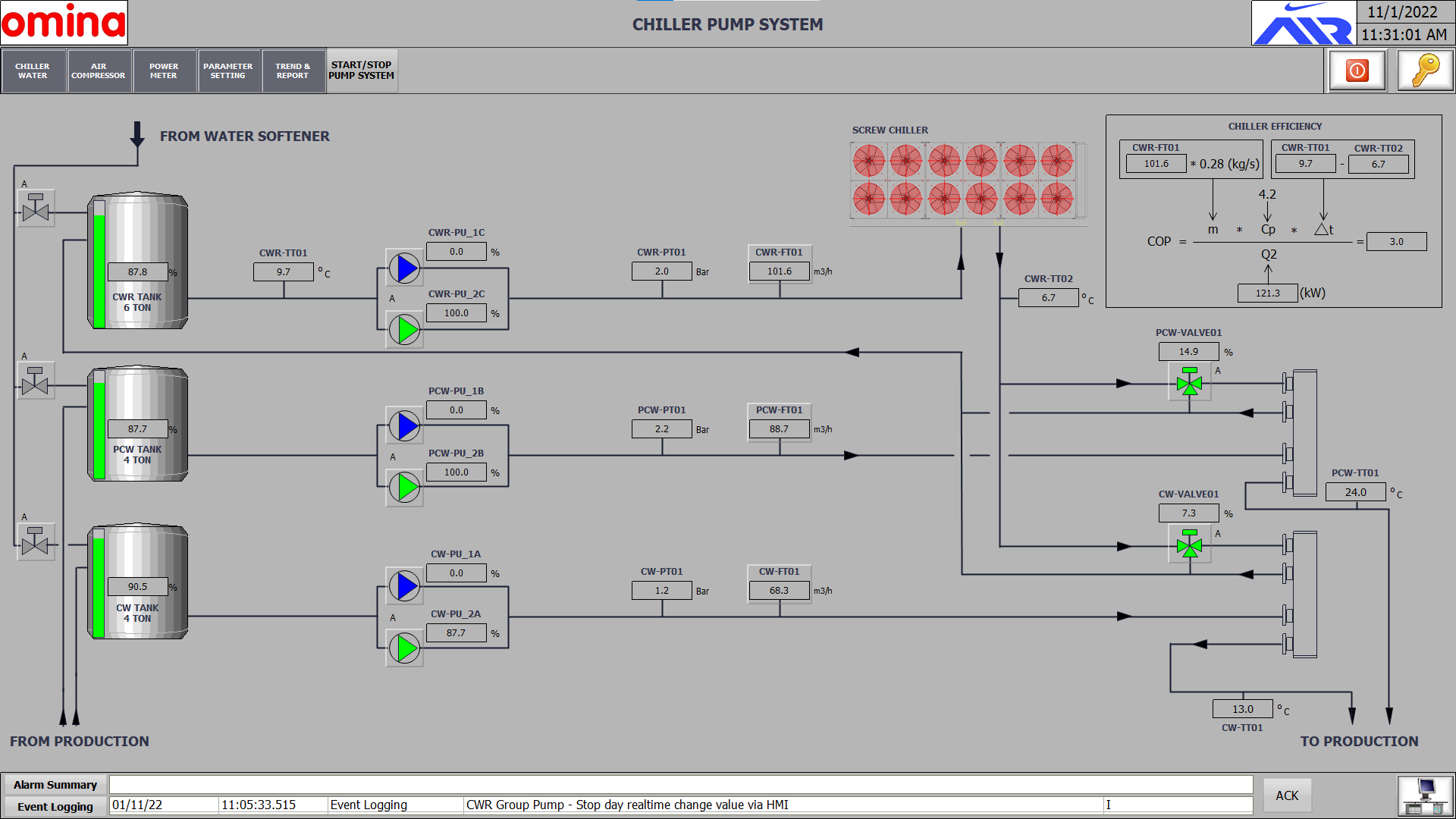The height and width of the screenshot is (819, 1456).
Task: Click the network station icon in the alarm bar
Action: [1426, 795]
